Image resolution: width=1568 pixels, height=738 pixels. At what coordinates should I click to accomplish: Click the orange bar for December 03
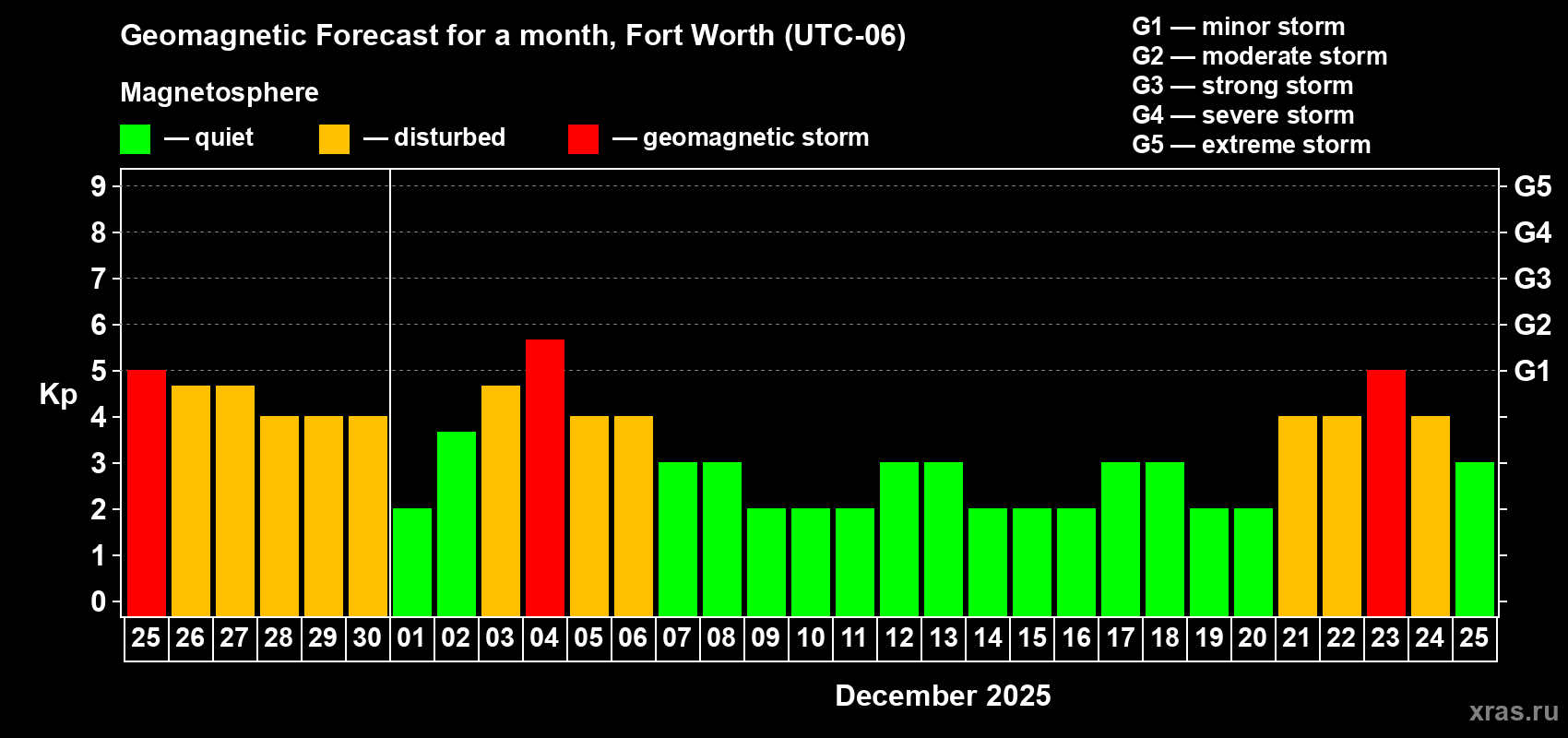coord(501,501)
